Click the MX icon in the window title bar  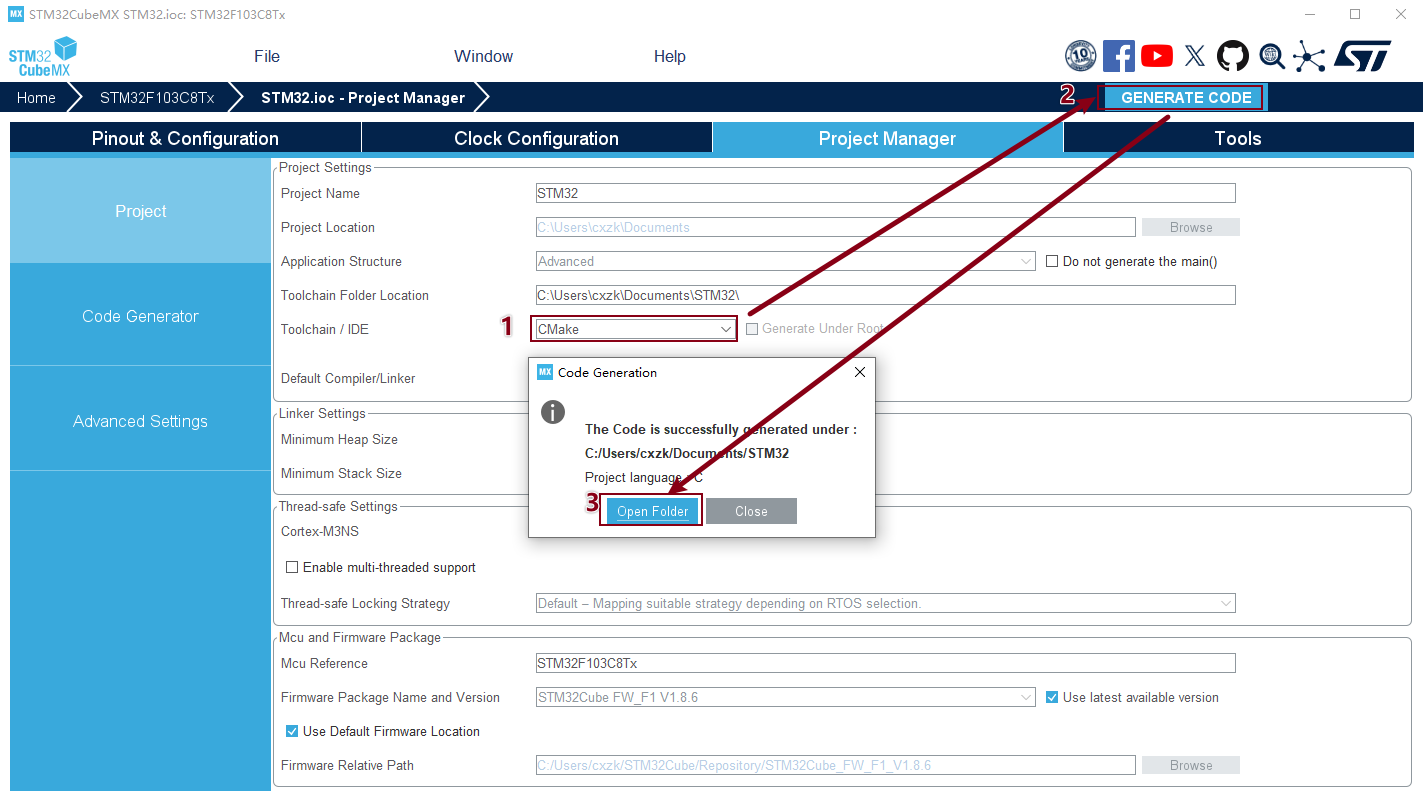(15, 14)
